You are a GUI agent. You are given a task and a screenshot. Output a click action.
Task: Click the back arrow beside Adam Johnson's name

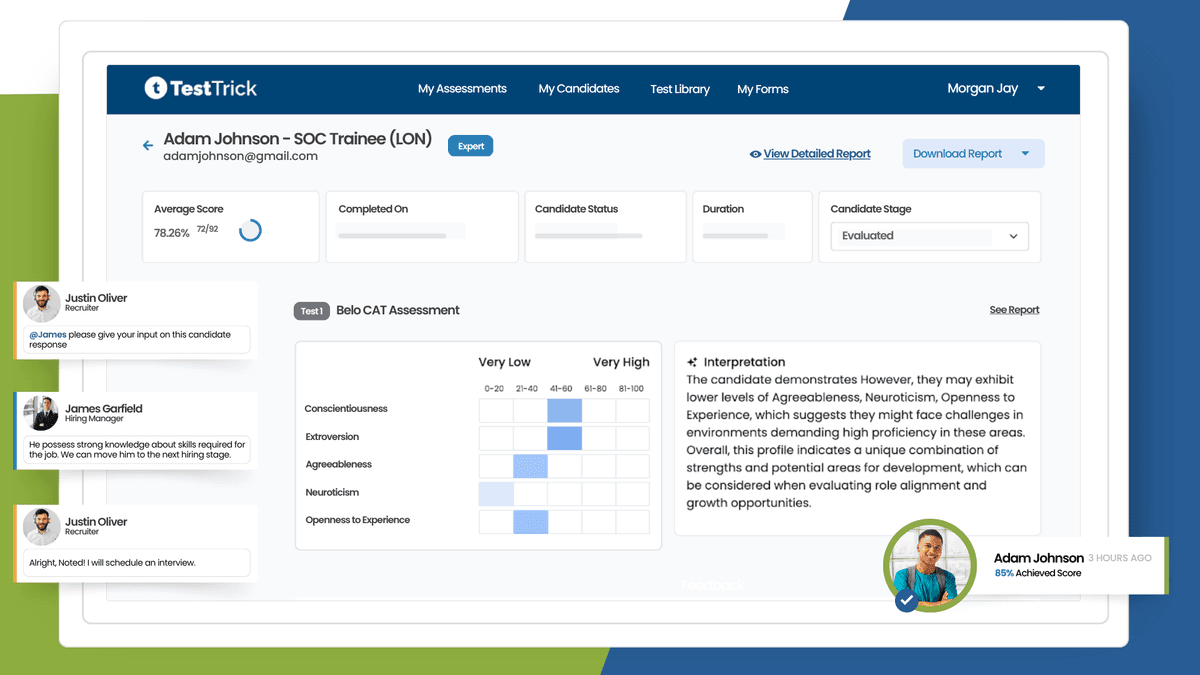coord(146,144)
